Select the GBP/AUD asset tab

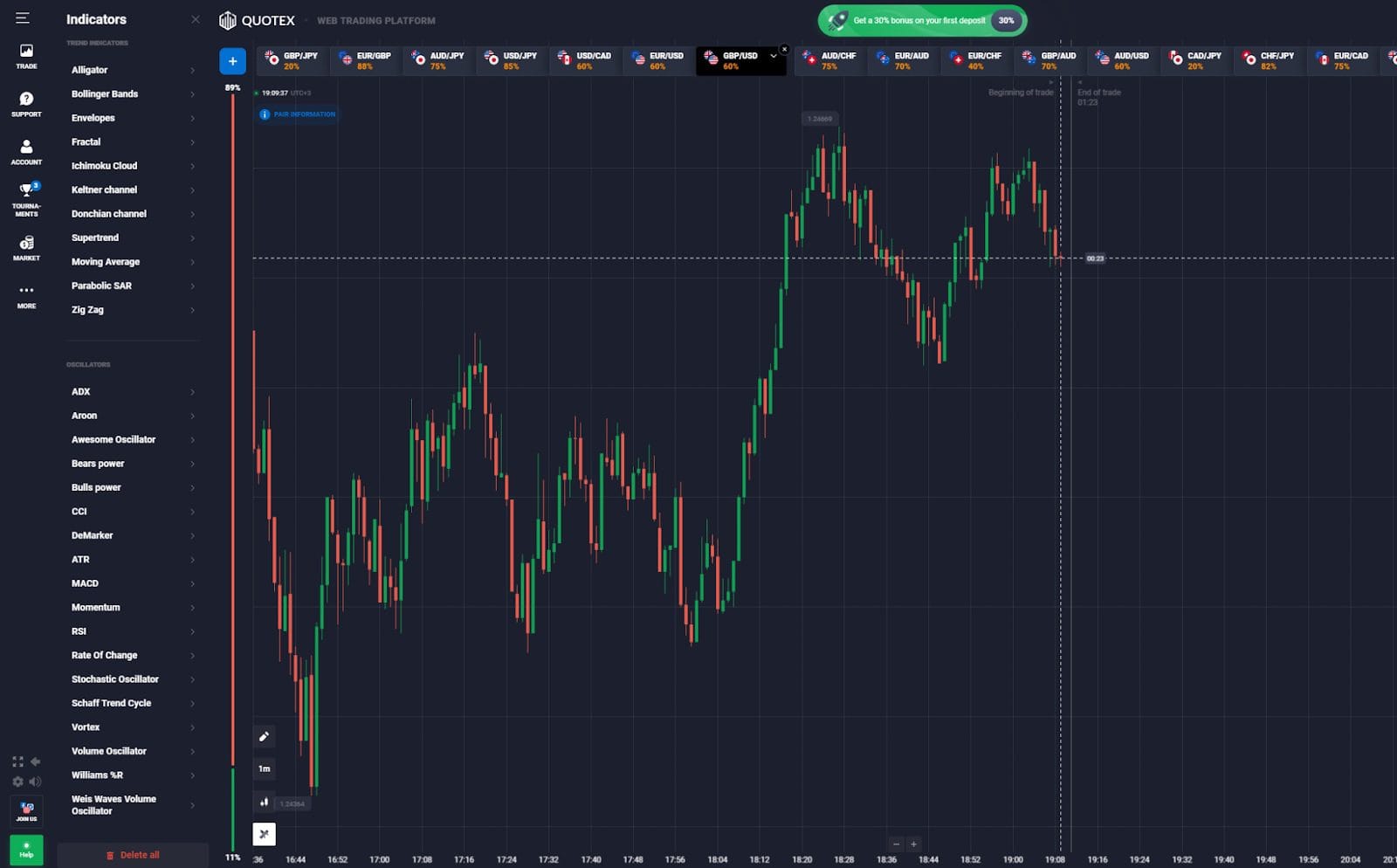1050,60
